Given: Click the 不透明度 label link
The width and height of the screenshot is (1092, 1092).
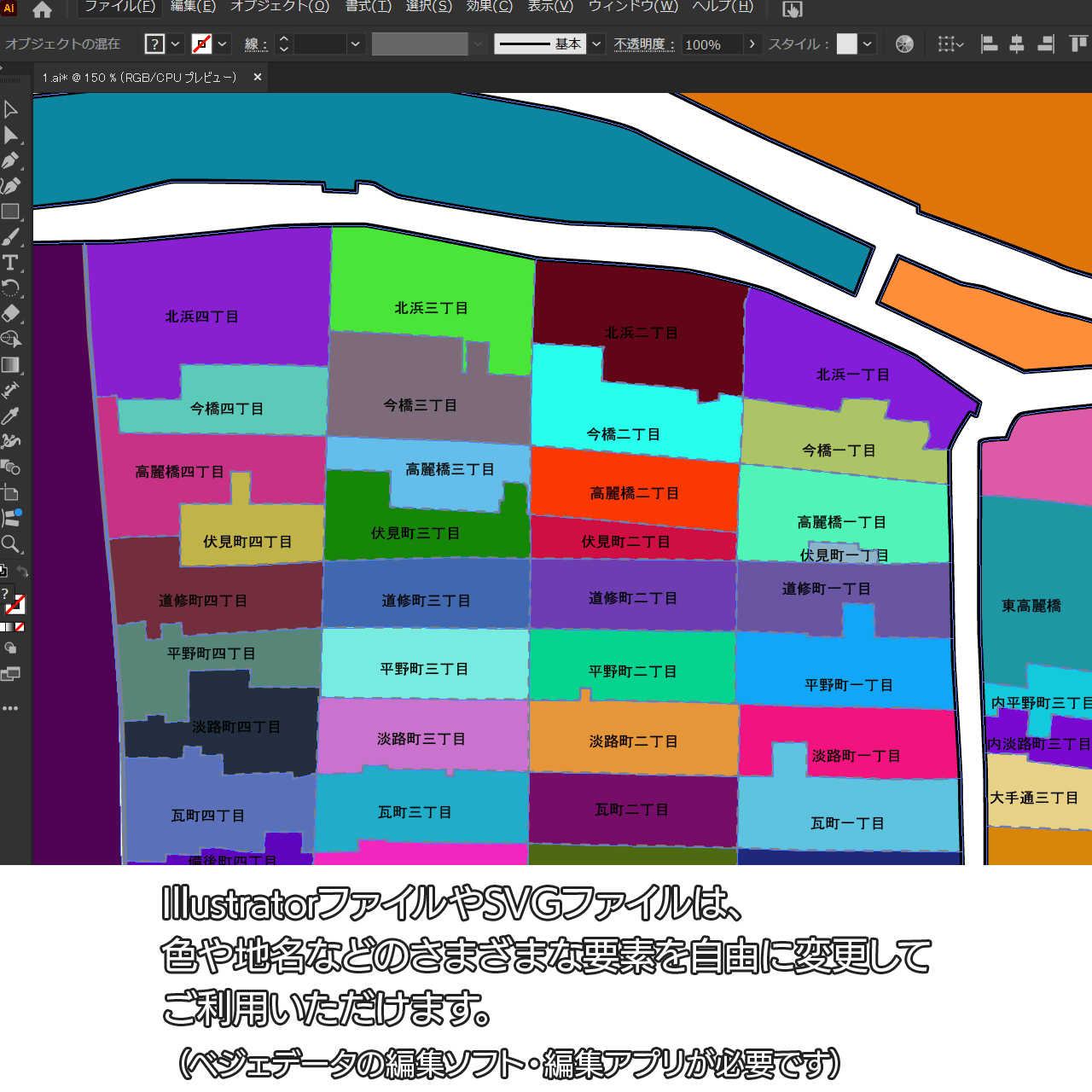Looking at the screenshot, I should pyautogui.click(x=644, y=44).
